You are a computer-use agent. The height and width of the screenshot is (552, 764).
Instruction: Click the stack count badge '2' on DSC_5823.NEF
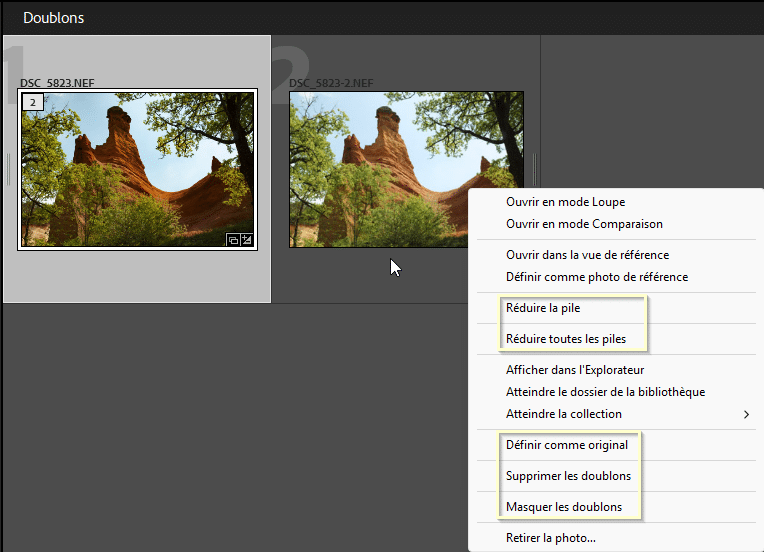pyautogui.click(x=33, y=102)
